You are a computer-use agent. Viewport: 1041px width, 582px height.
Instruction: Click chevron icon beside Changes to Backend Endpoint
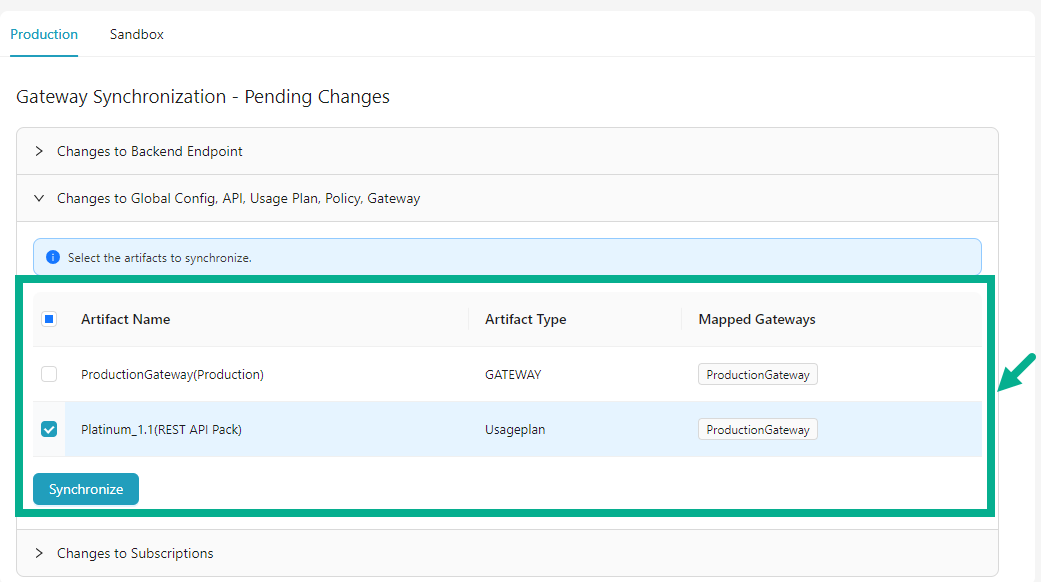[x=39, y=151]
